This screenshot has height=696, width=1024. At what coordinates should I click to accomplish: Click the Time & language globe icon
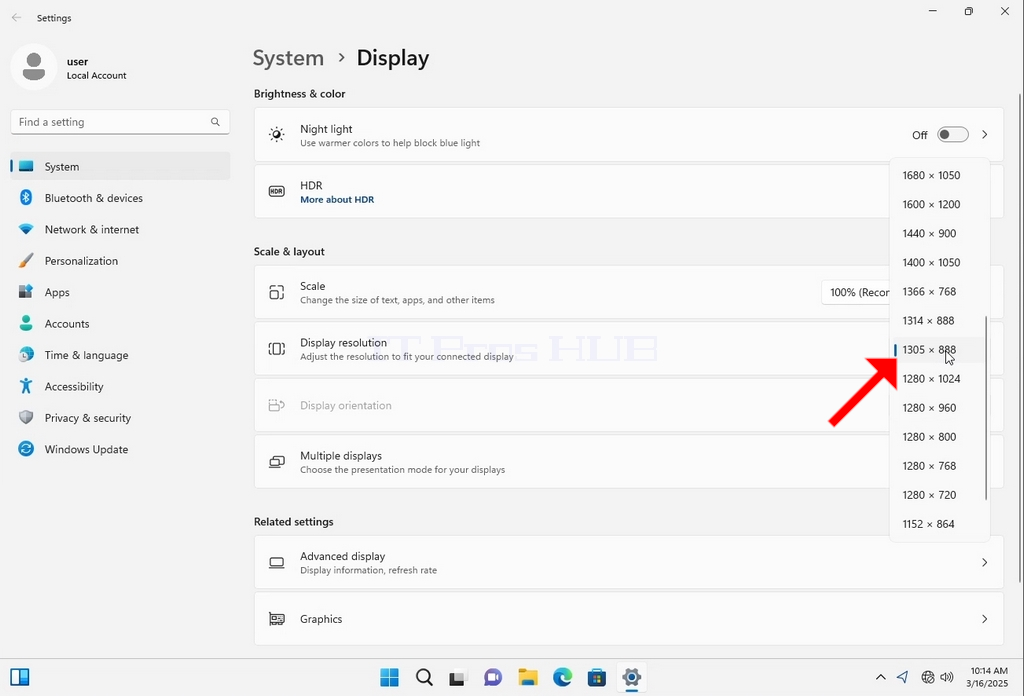coord(26,355)
